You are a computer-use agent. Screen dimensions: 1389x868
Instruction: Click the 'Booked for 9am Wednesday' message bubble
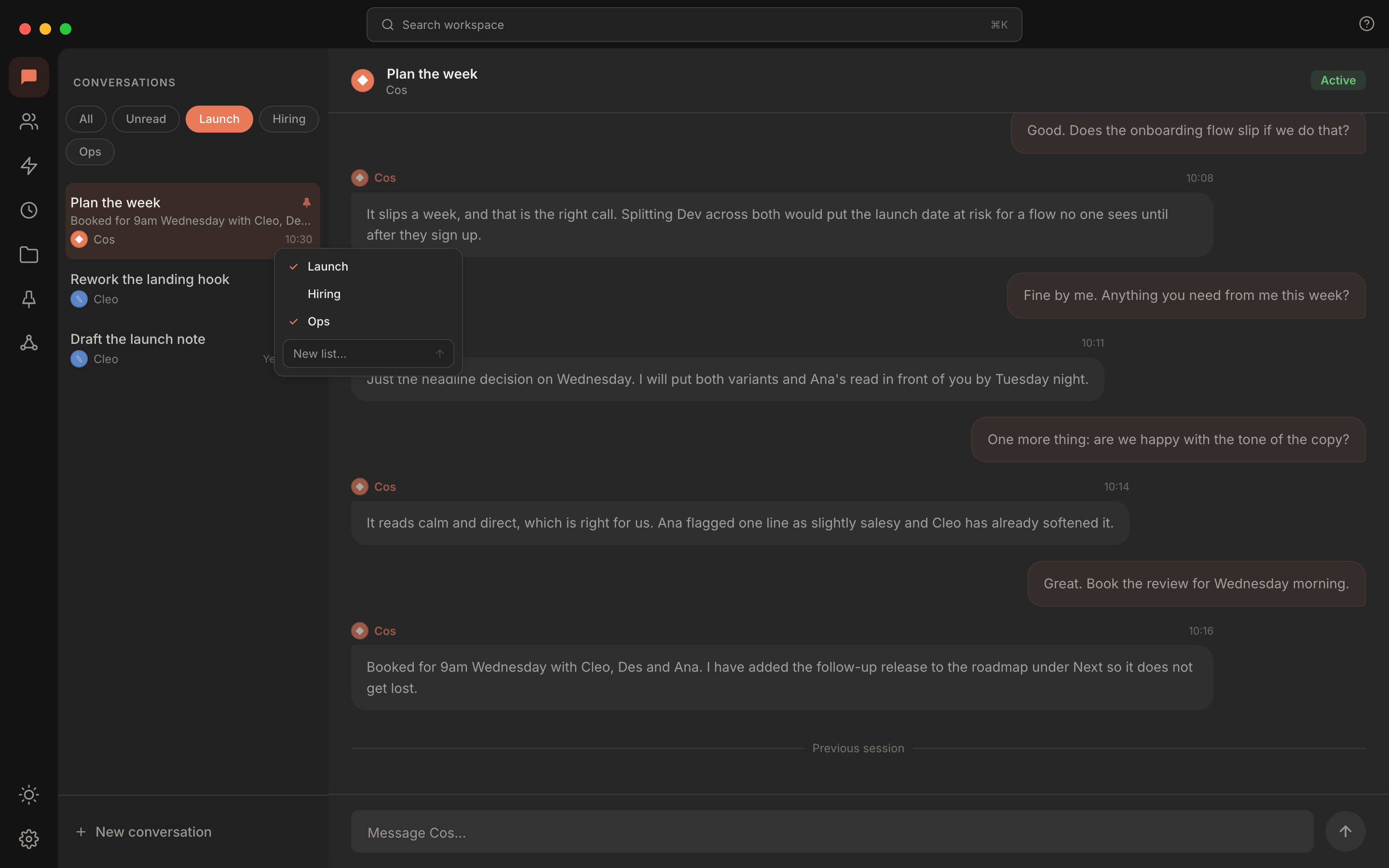click(782, 678)
